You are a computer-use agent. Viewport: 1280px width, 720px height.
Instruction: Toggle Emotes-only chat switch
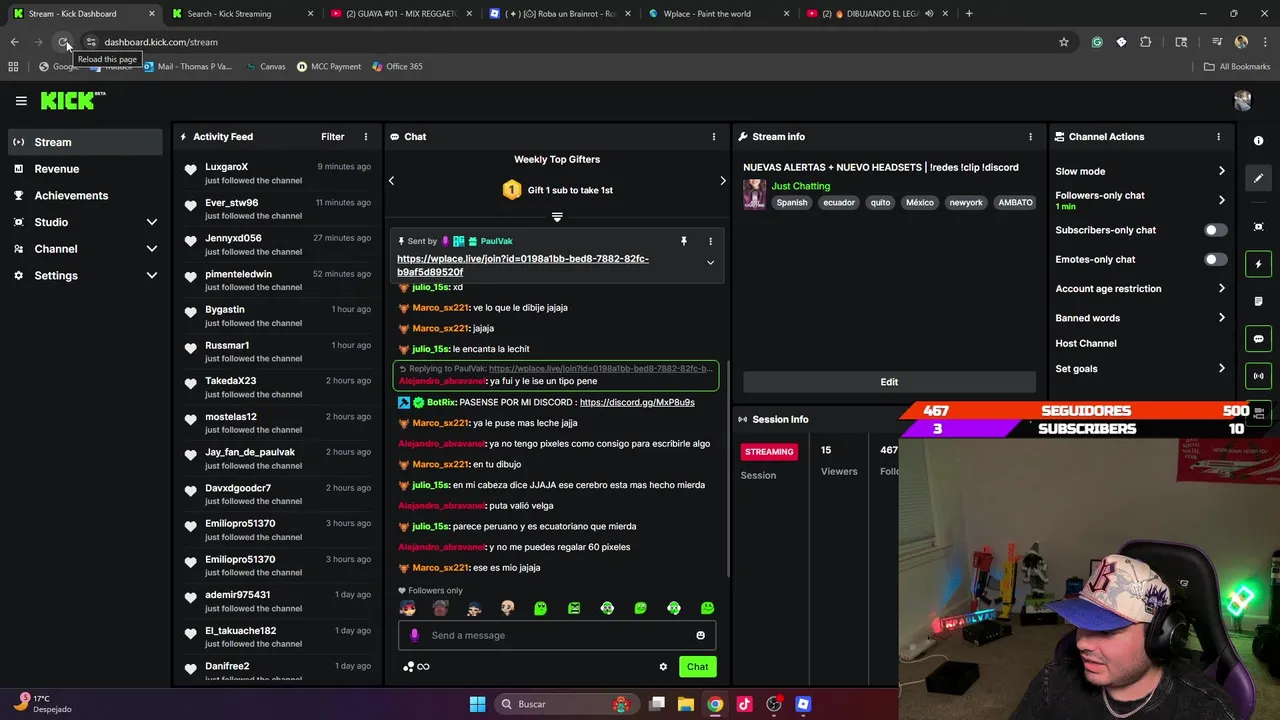coord(1215,260)
